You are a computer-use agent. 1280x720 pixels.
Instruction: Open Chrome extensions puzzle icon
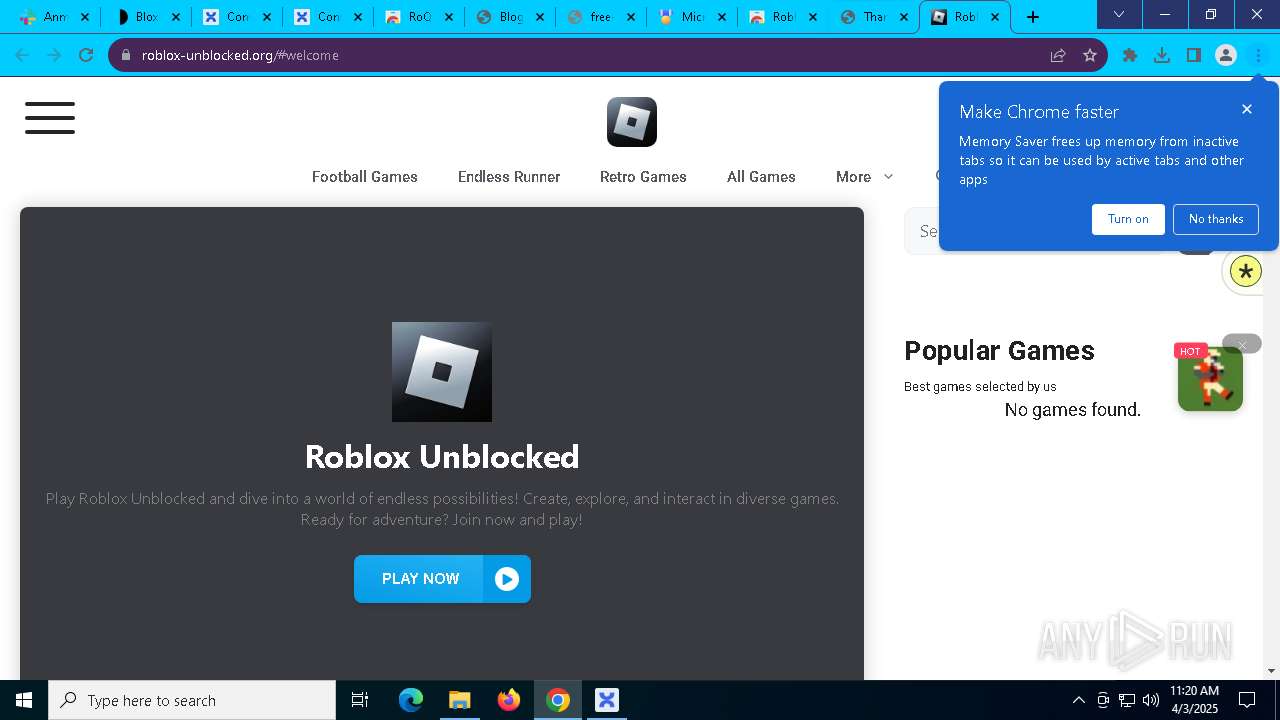coord(1130,55)
